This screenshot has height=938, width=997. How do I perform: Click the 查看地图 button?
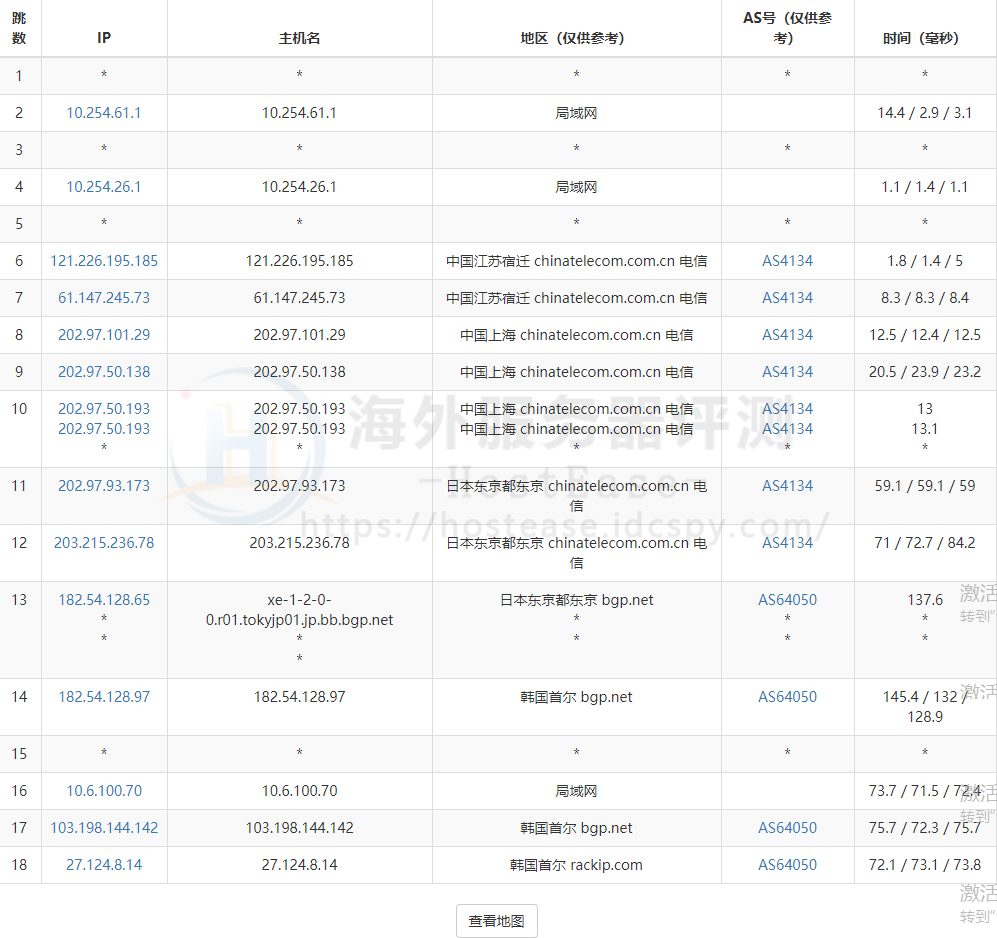496,921
